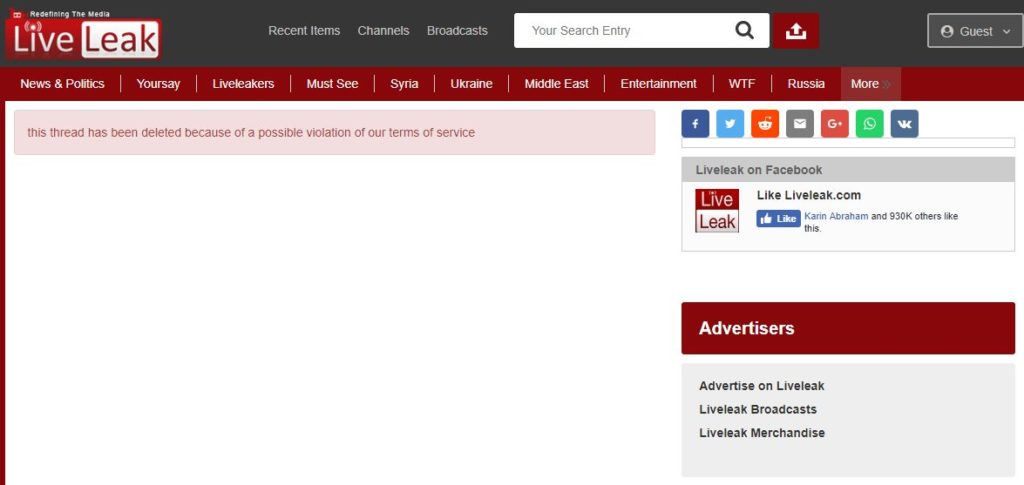1024x485 pixels.
Task: Share the page via email icon
Action: coord(800,124)
